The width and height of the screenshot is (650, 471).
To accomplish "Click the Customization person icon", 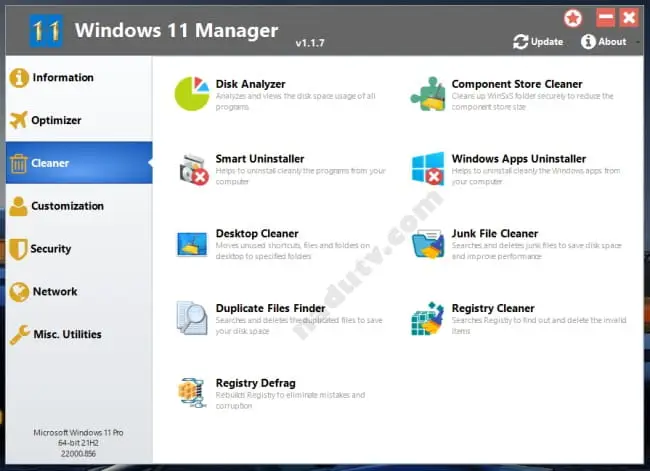I will pyautogui.click(x=18, y=206).
